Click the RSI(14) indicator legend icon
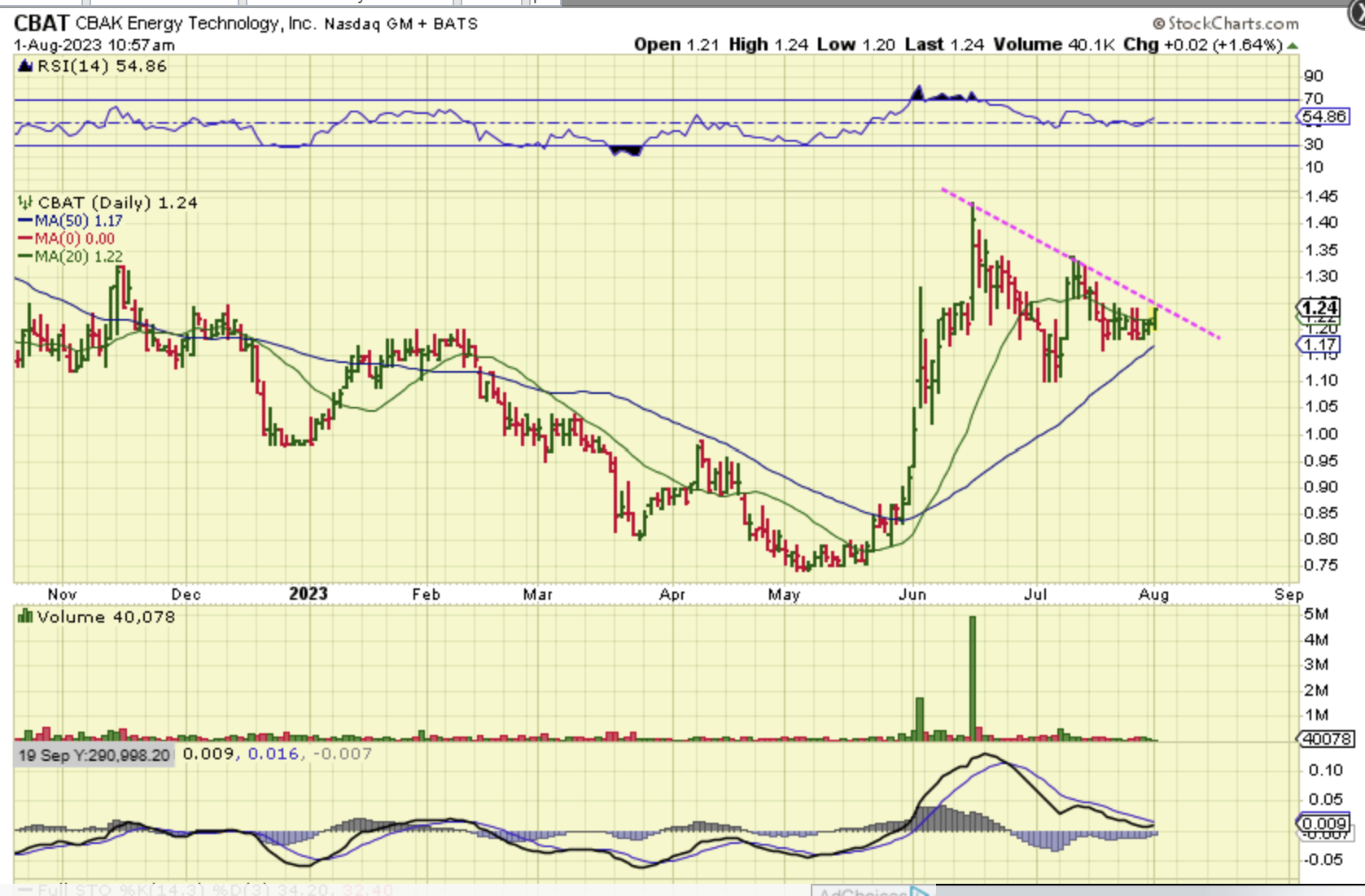Image resolution: width=1365 pixels, height=896 pixels. pyautogui.click(x=24, y=66)
